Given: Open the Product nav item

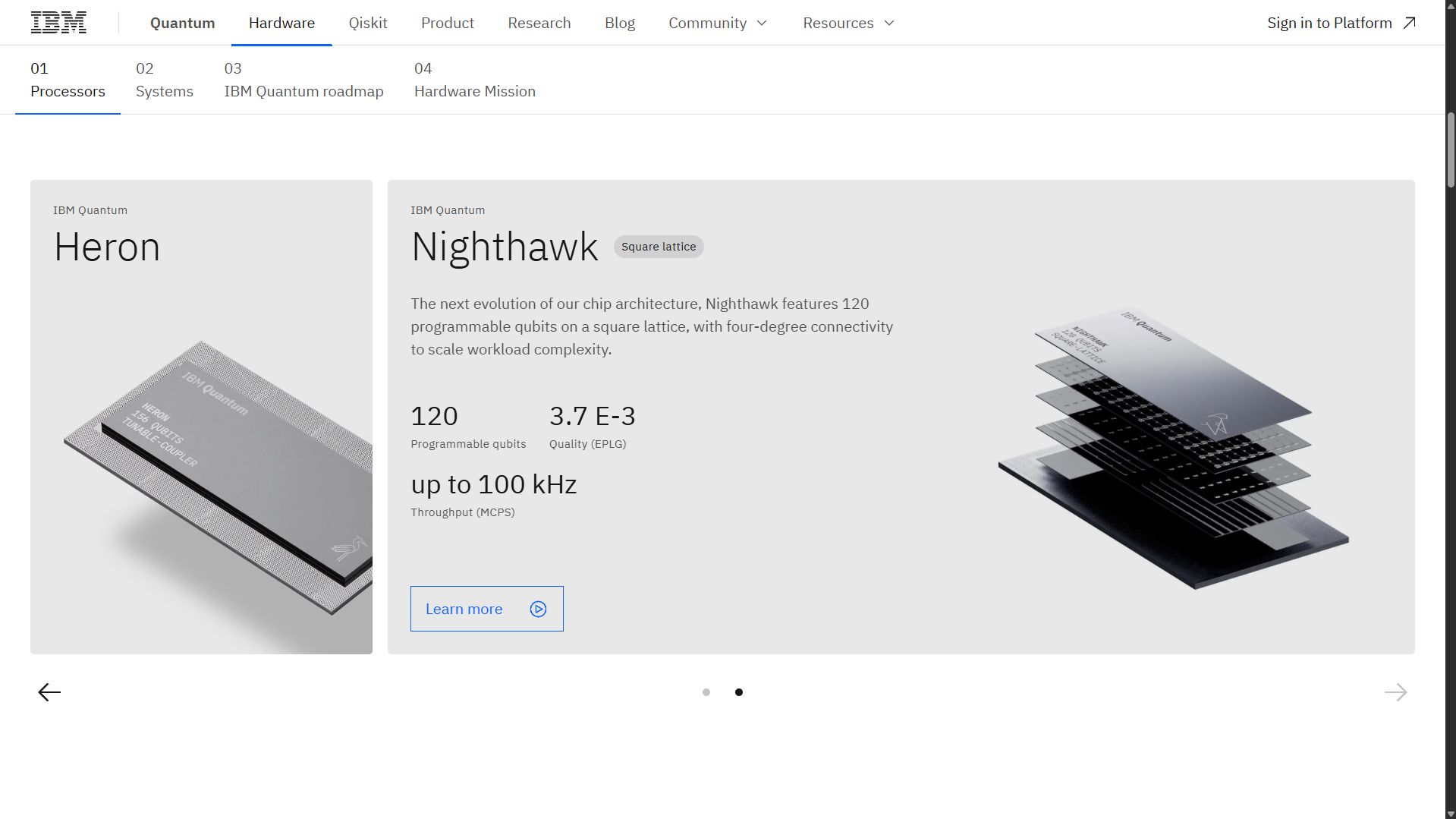Looking at the screenshot, I should click(x=448, y=23).
